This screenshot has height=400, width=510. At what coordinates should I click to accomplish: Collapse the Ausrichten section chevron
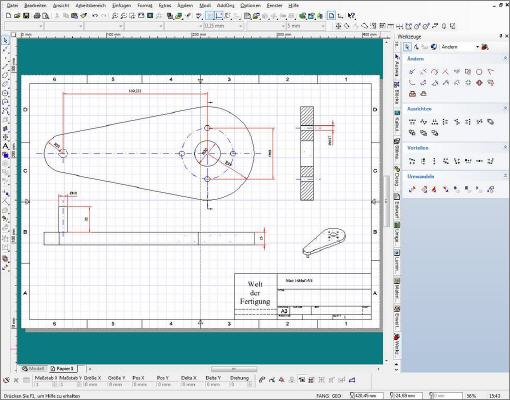505,108
